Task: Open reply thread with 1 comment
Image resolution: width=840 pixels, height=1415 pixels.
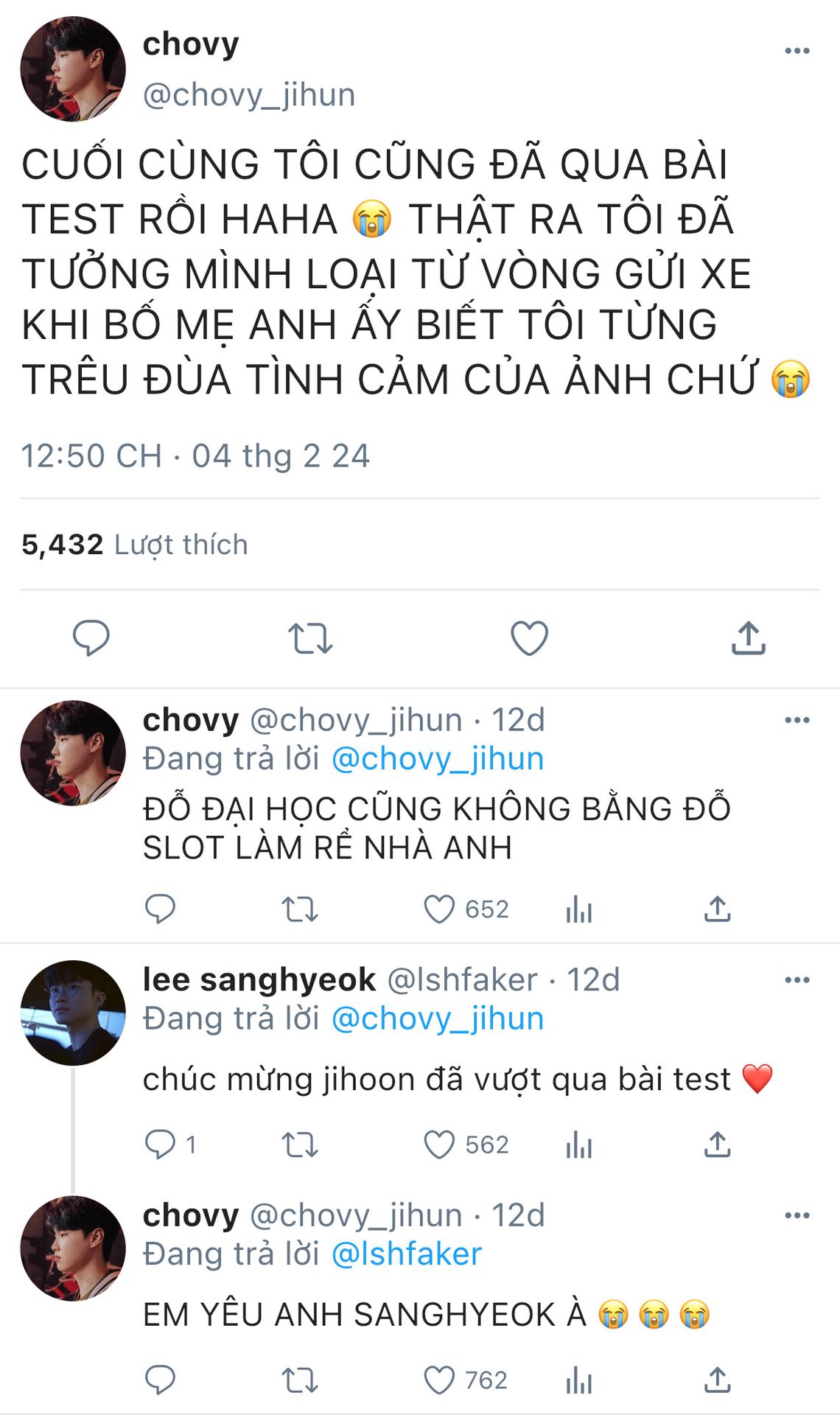Action: [170, 1145]
